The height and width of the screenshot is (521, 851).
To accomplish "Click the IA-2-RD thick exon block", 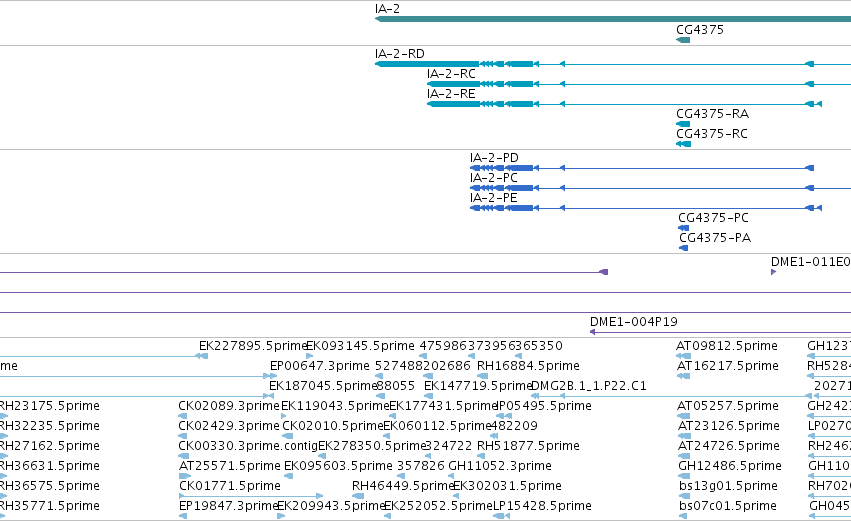I will (x=427, y=64).
